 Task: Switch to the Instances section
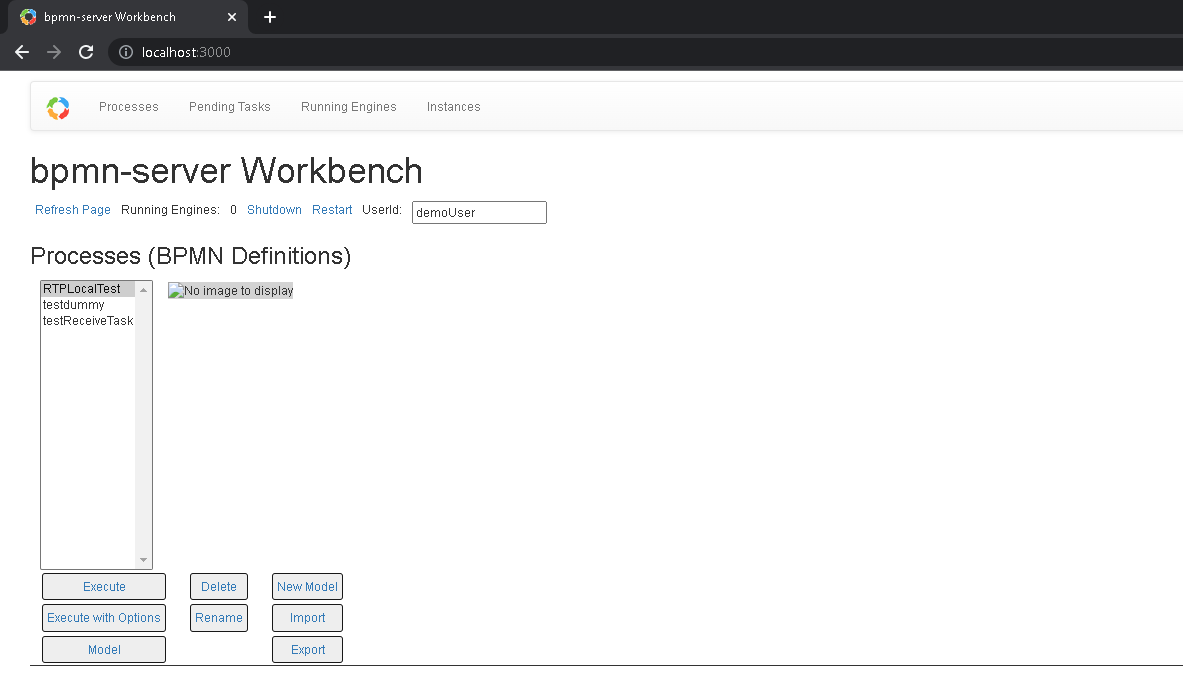pyautogui.click(x=453, y=107)
